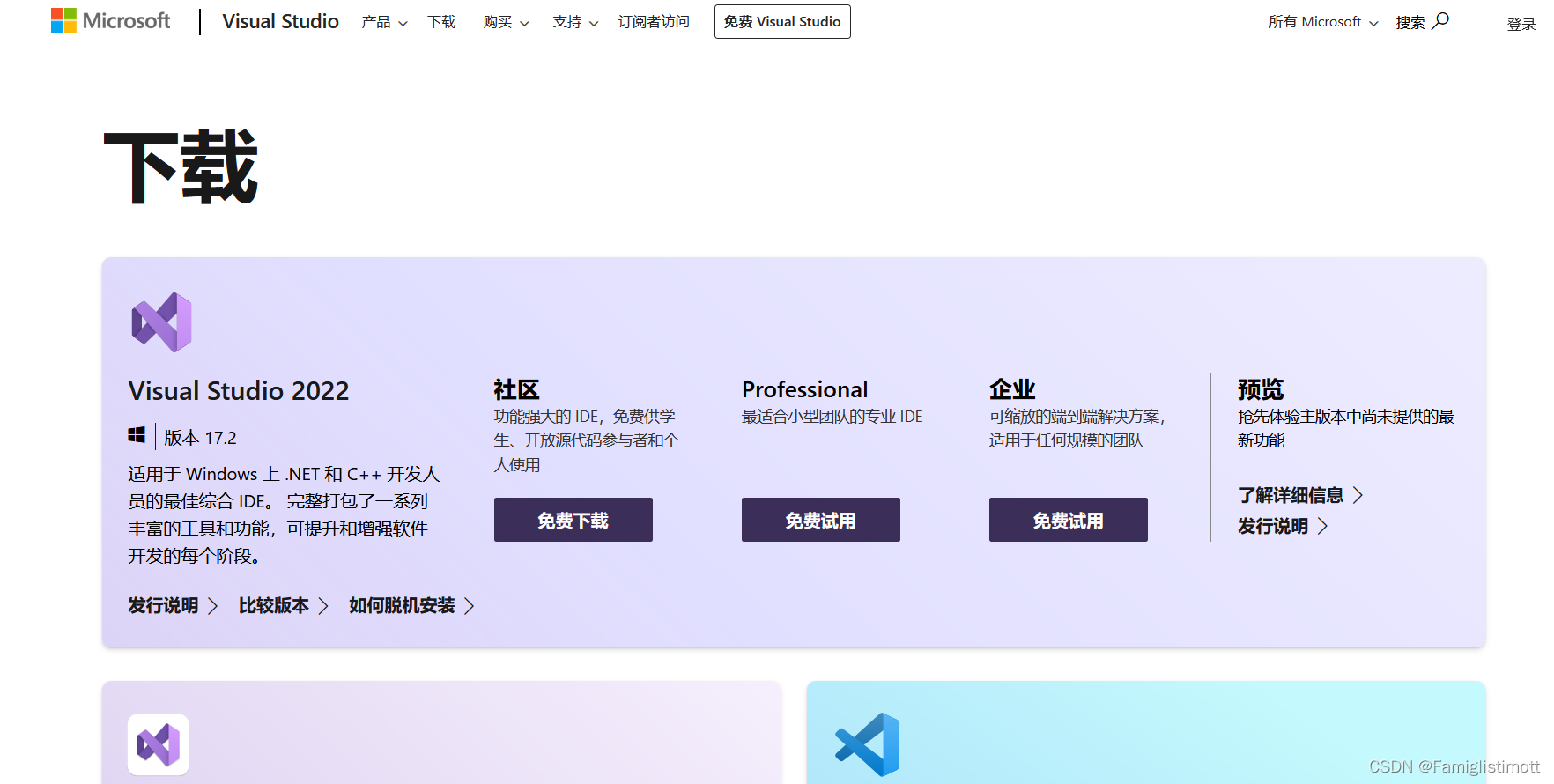
Task: Open the 比较版本 link
Action: pos(284,605)
